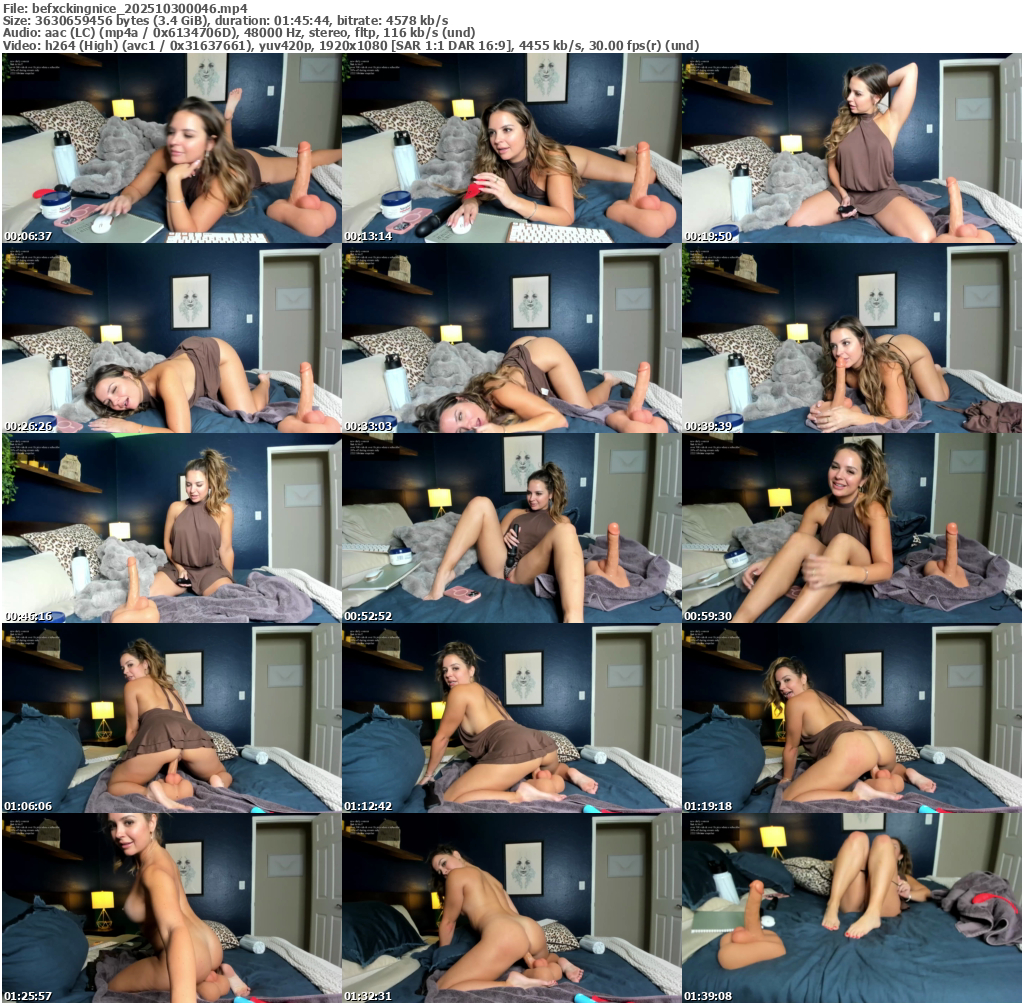
Task: Open the thumbnail stamped 01:39:08
Action: coord(852,908)
